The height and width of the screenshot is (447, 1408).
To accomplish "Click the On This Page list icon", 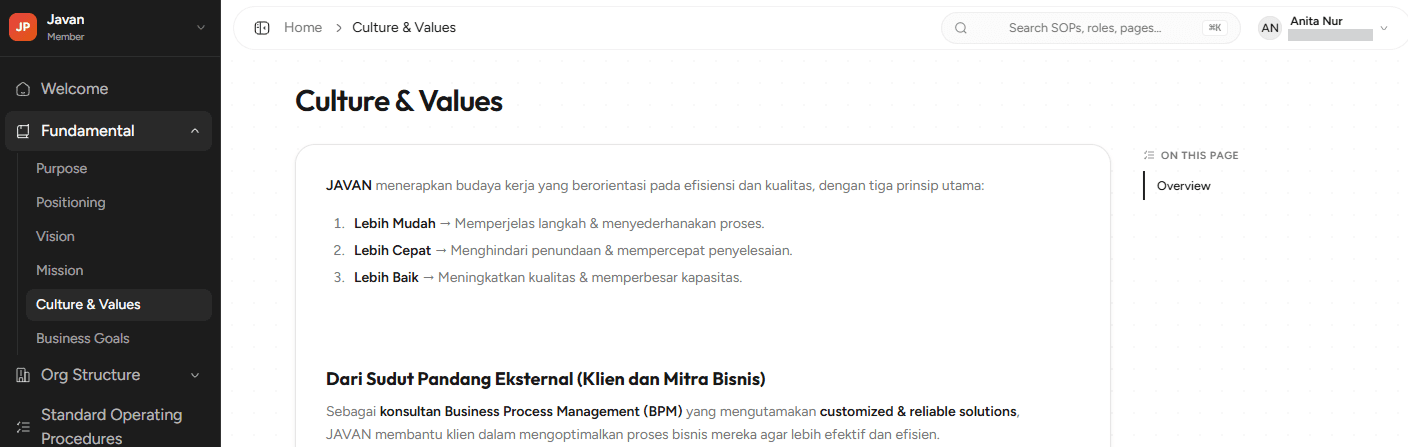I will (1149, 155).
